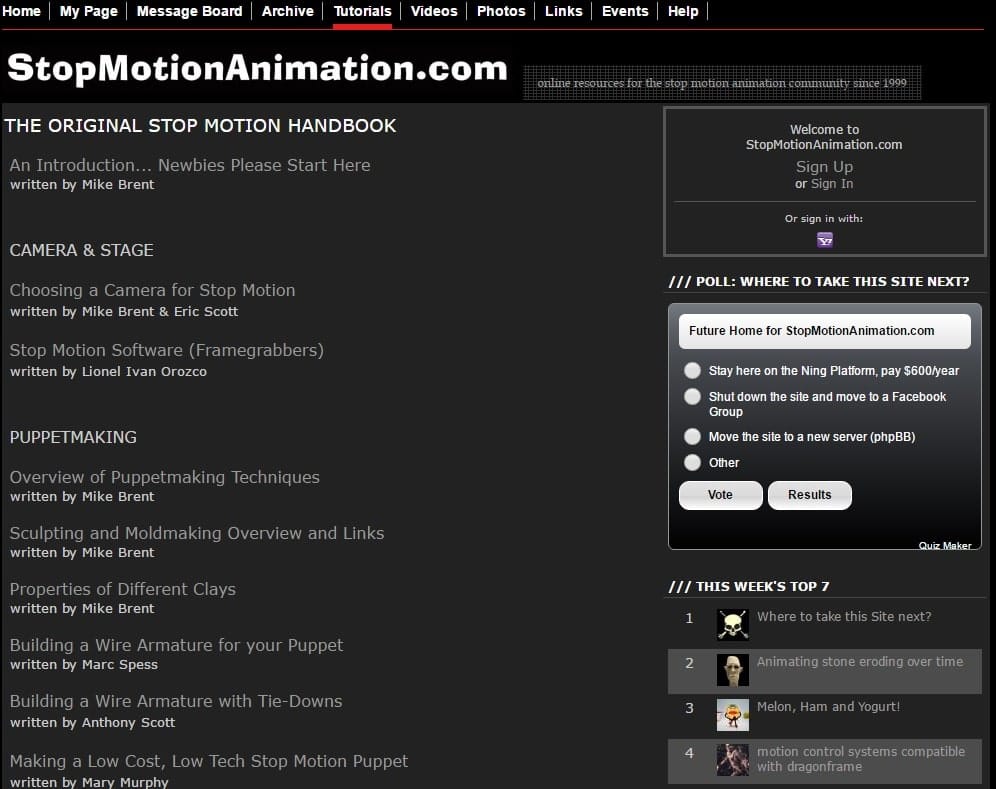Image resolution: width=996 pixels, height=789 pixels.
Task: Click the Yahoo sign-in icon
Action: (x=824, y=240)
